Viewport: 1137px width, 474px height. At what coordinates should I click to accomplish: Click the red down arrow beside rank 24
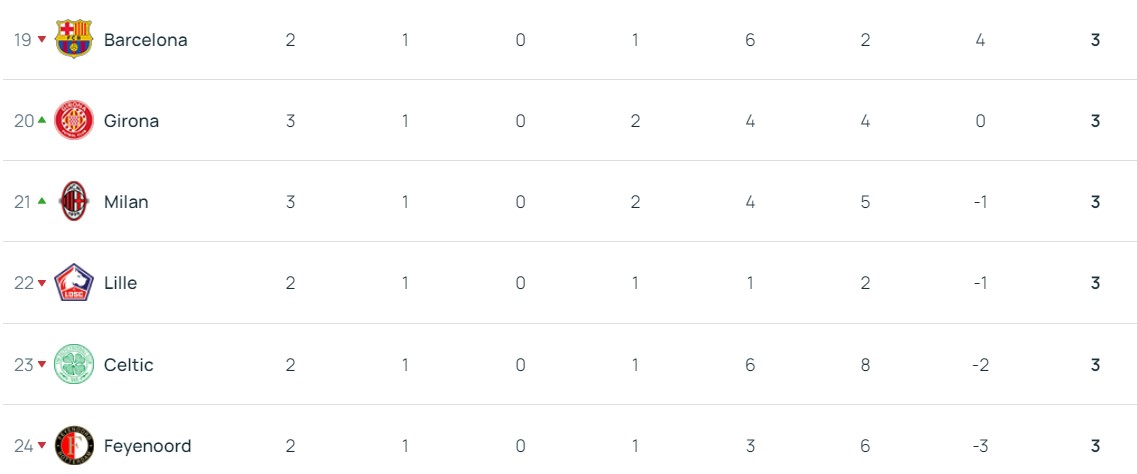[x=42, y=446]
